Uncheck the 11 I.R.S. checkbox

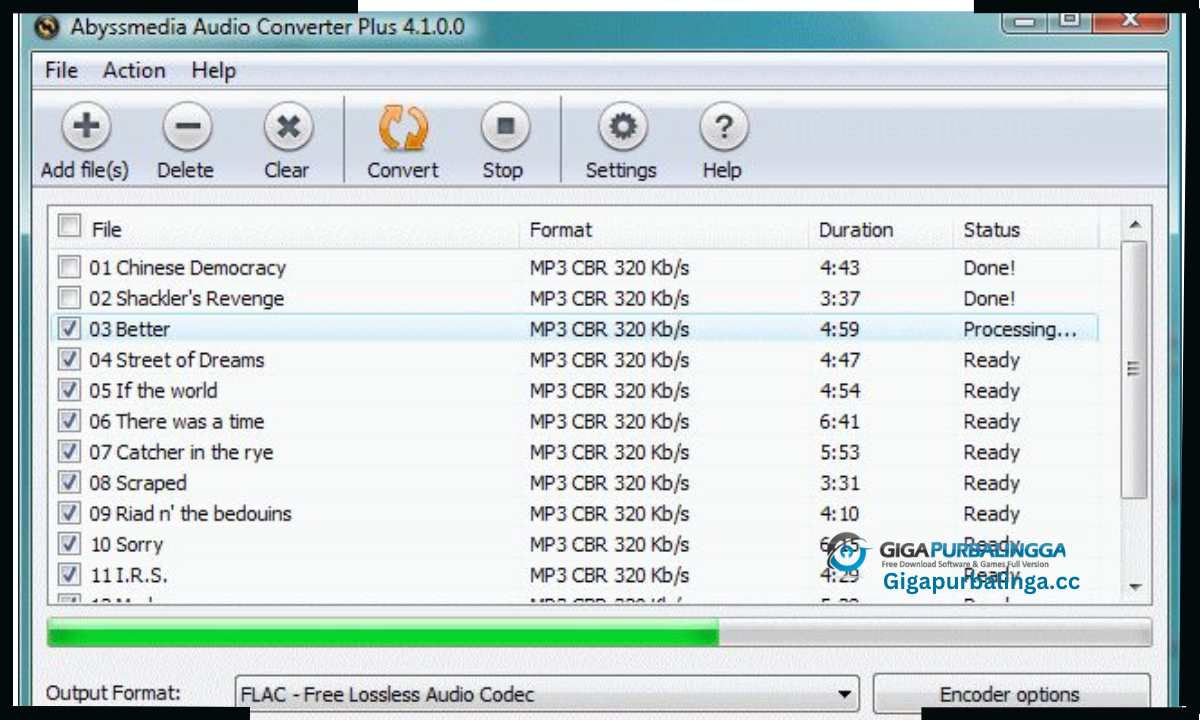69,574
